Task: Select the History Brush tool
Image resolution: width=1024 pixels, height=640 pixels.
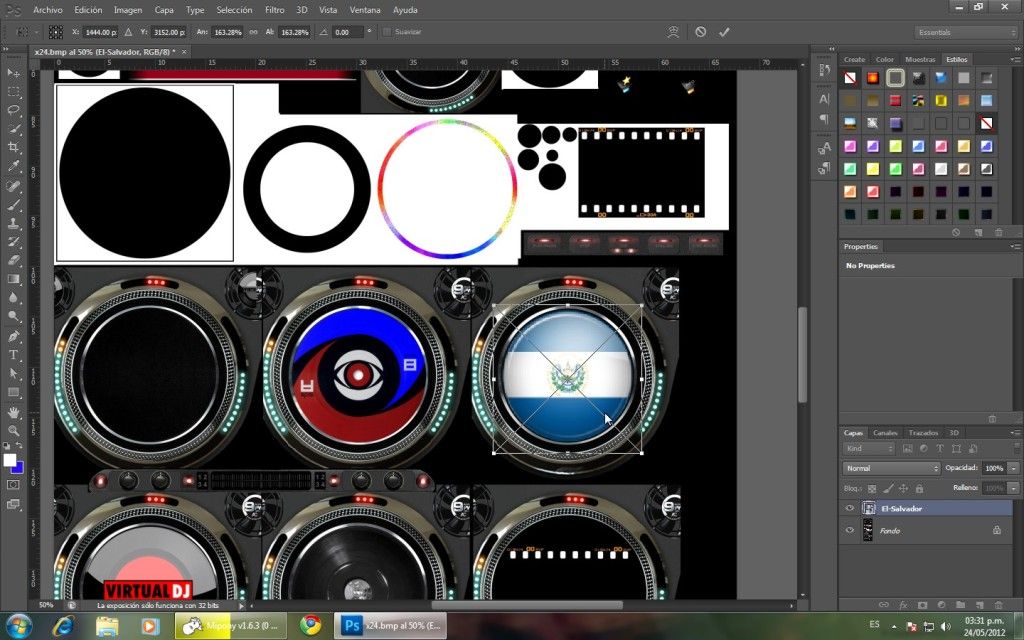Action: (13, 242)
